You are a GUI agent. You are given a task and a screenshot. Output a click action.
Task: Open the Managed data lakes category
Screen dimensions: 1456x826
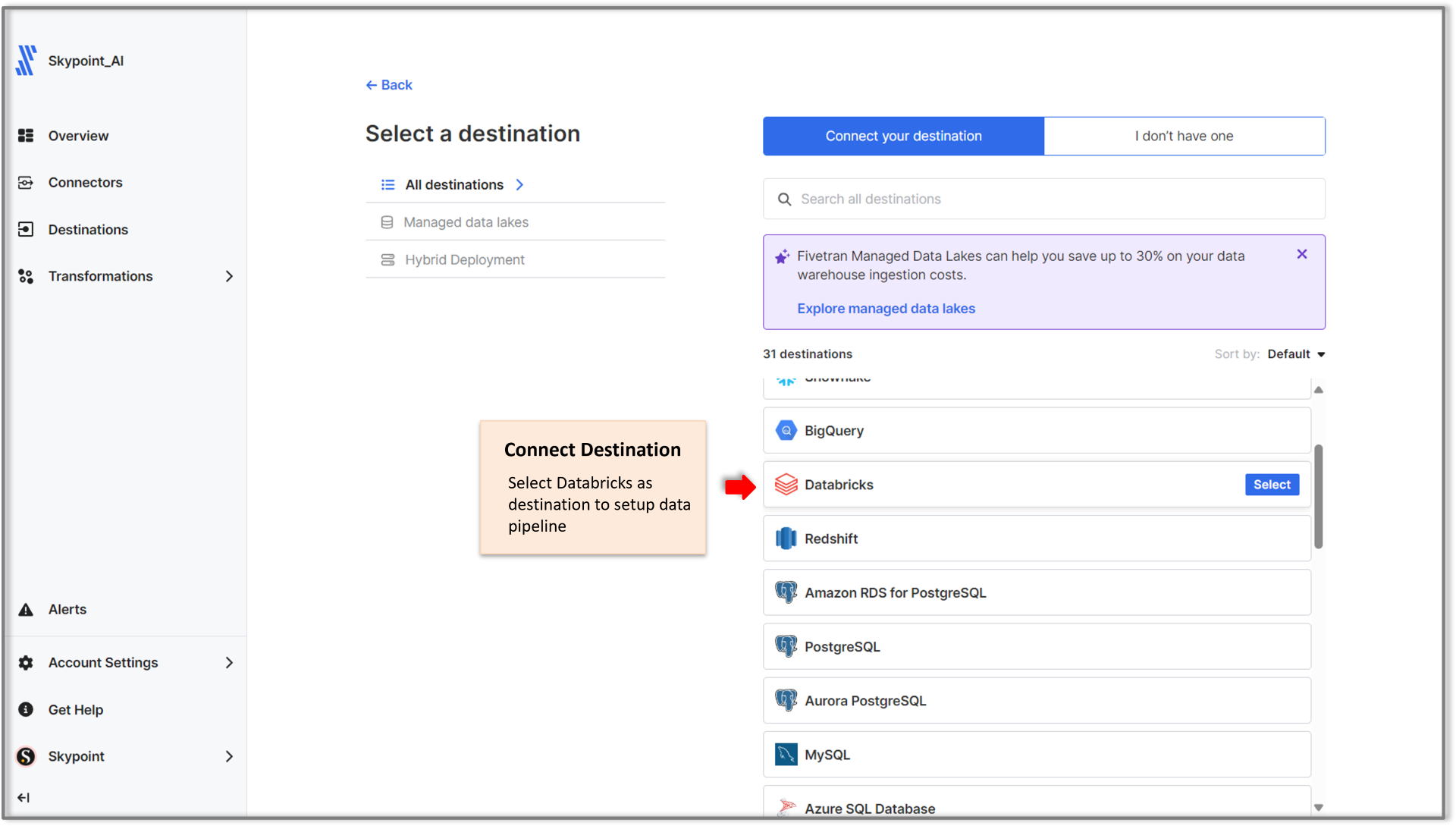coord(466,222)
